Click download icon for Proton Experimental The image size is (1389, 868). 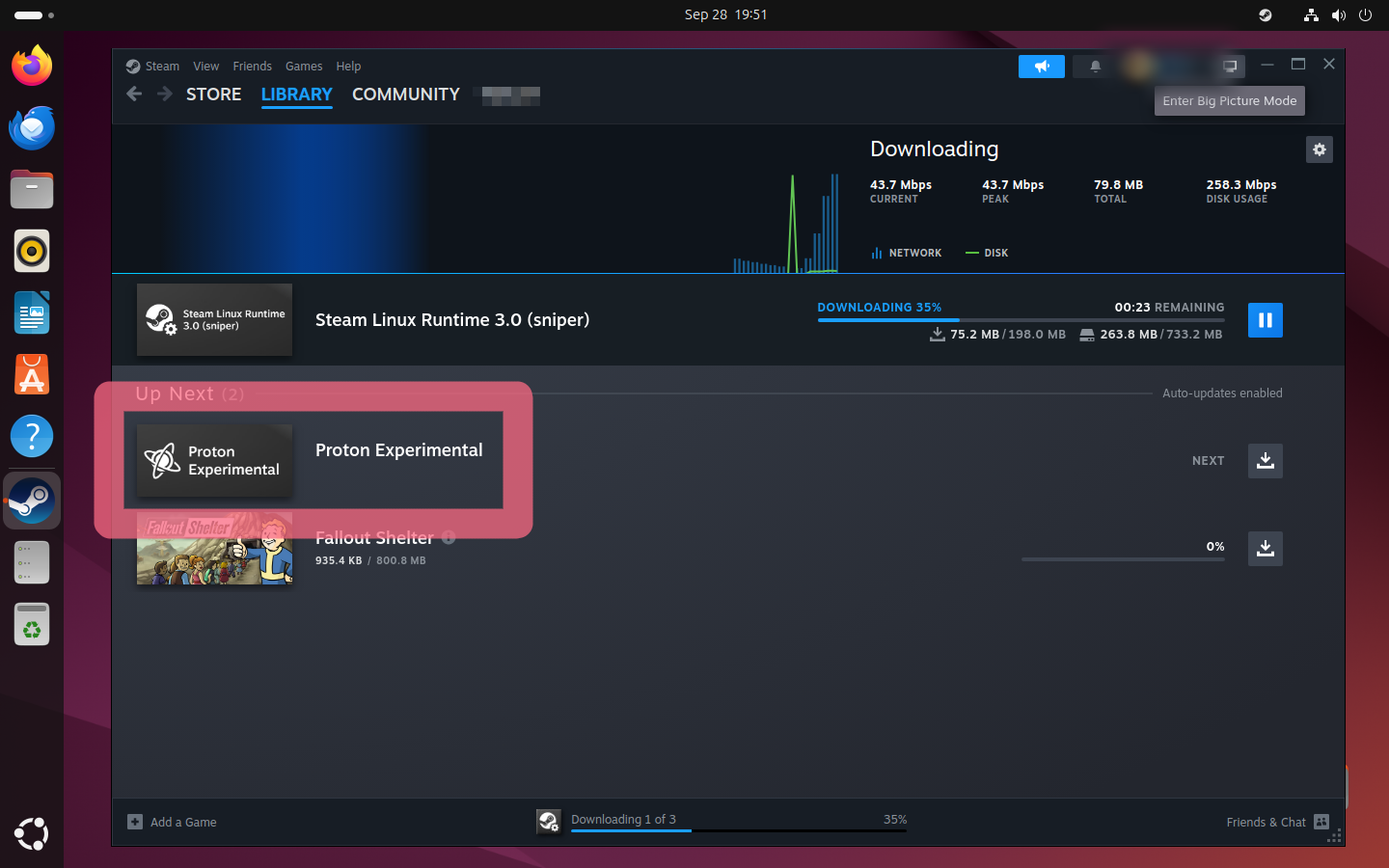tap(1265, 461)
